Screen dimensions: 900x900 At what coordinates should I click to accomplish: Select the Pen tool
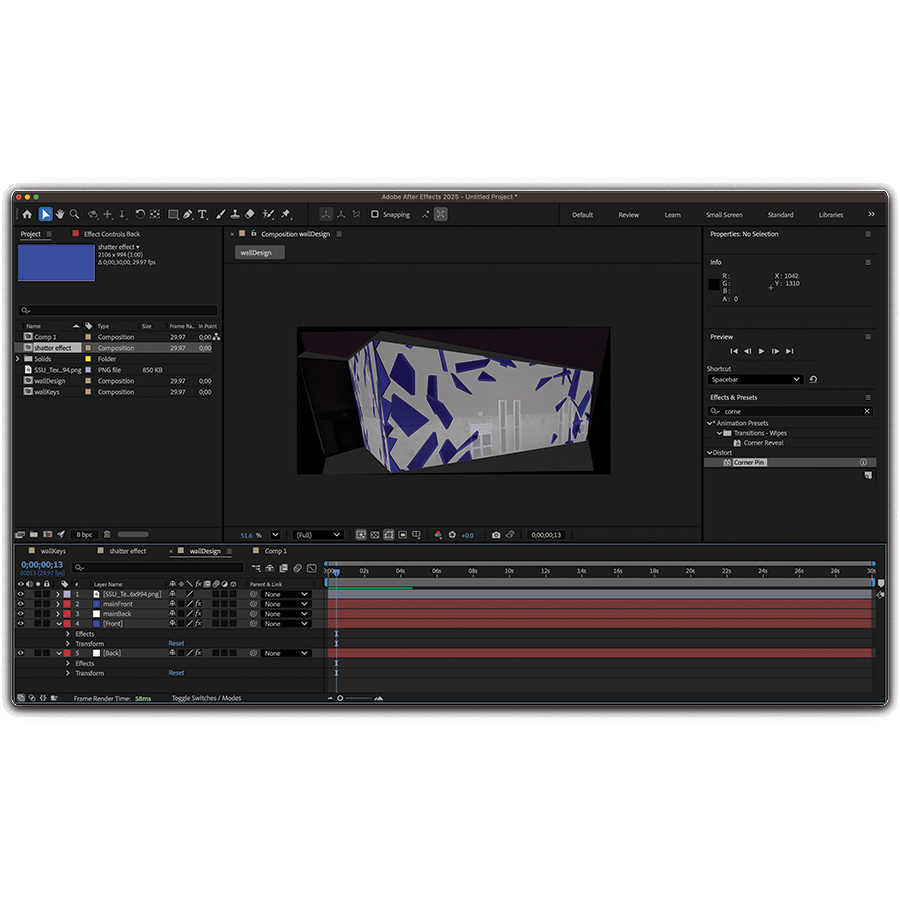(x=187, y=214)
